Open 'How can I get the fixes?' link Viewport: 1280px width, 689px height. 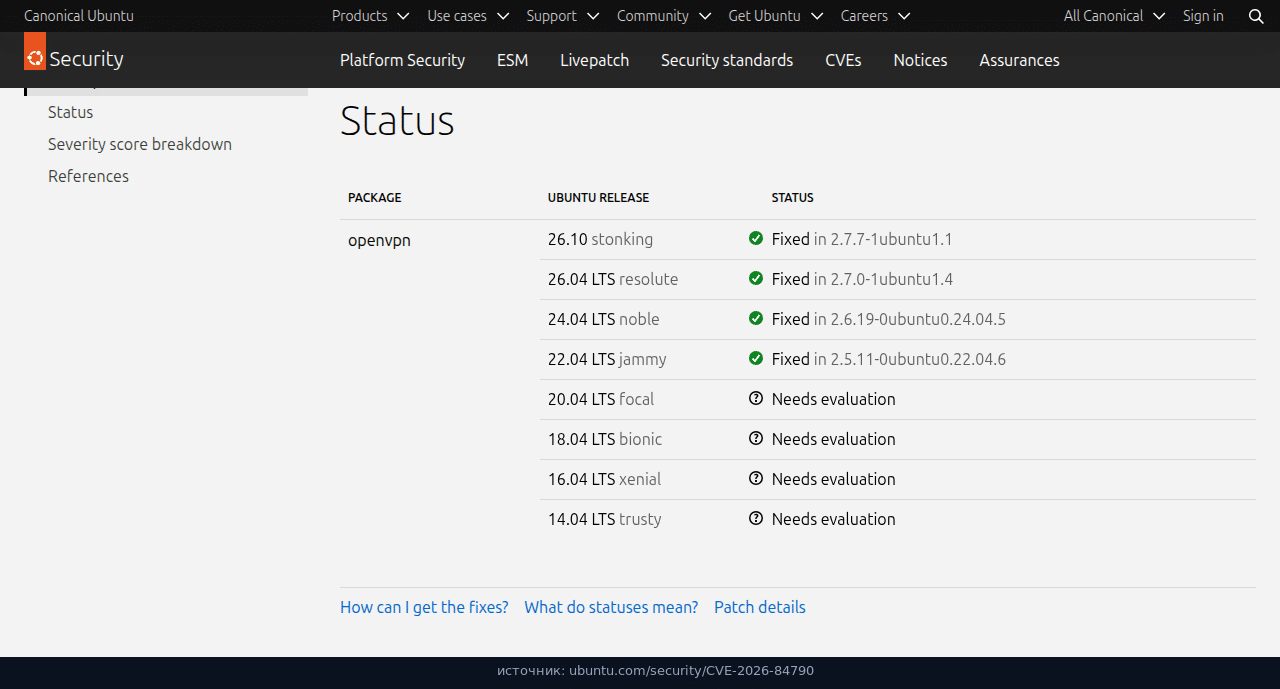(x=424, y=607)
